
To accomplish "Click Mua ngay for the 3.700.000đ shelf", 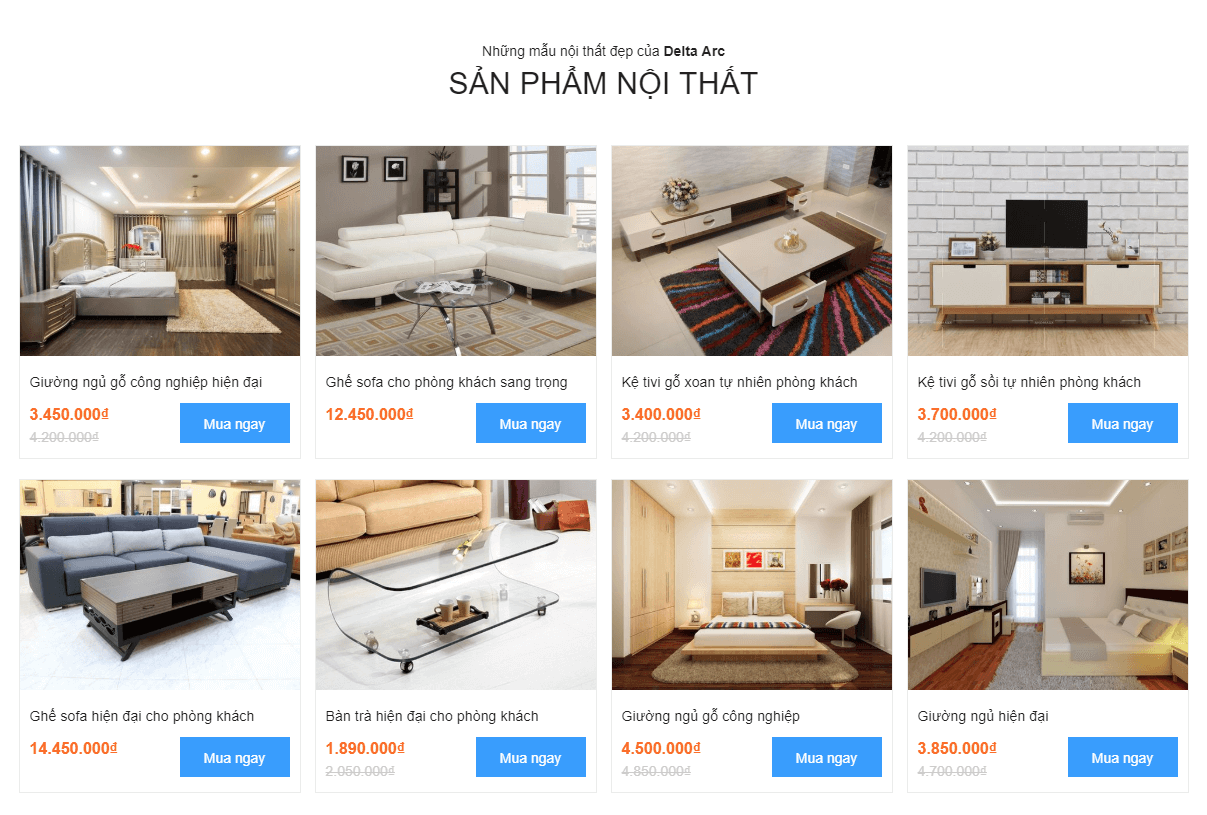I will point(1123,423).
